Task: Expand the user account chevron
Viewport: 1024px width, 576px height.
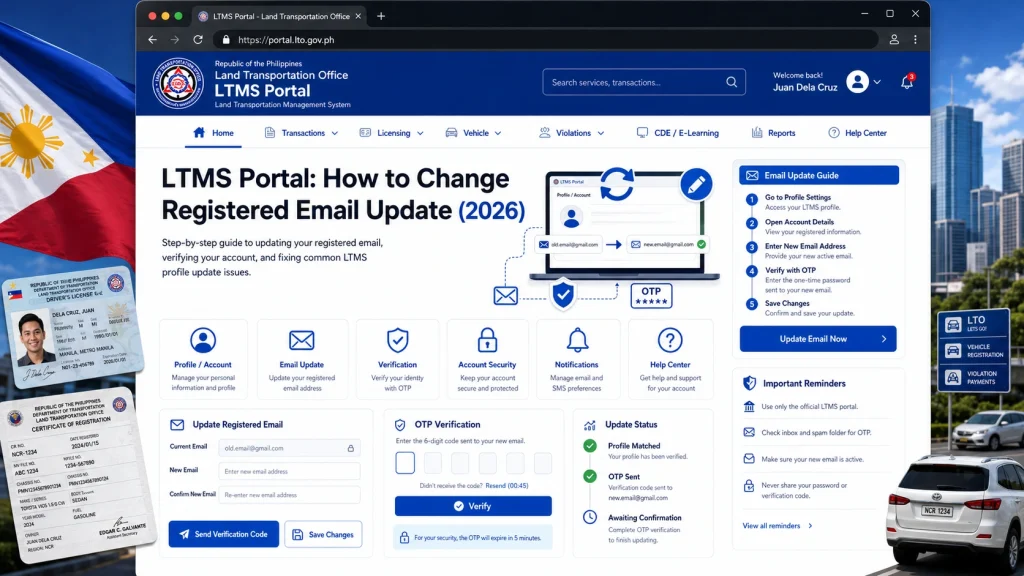Action: pyautogui.click(x=877, y=82)
